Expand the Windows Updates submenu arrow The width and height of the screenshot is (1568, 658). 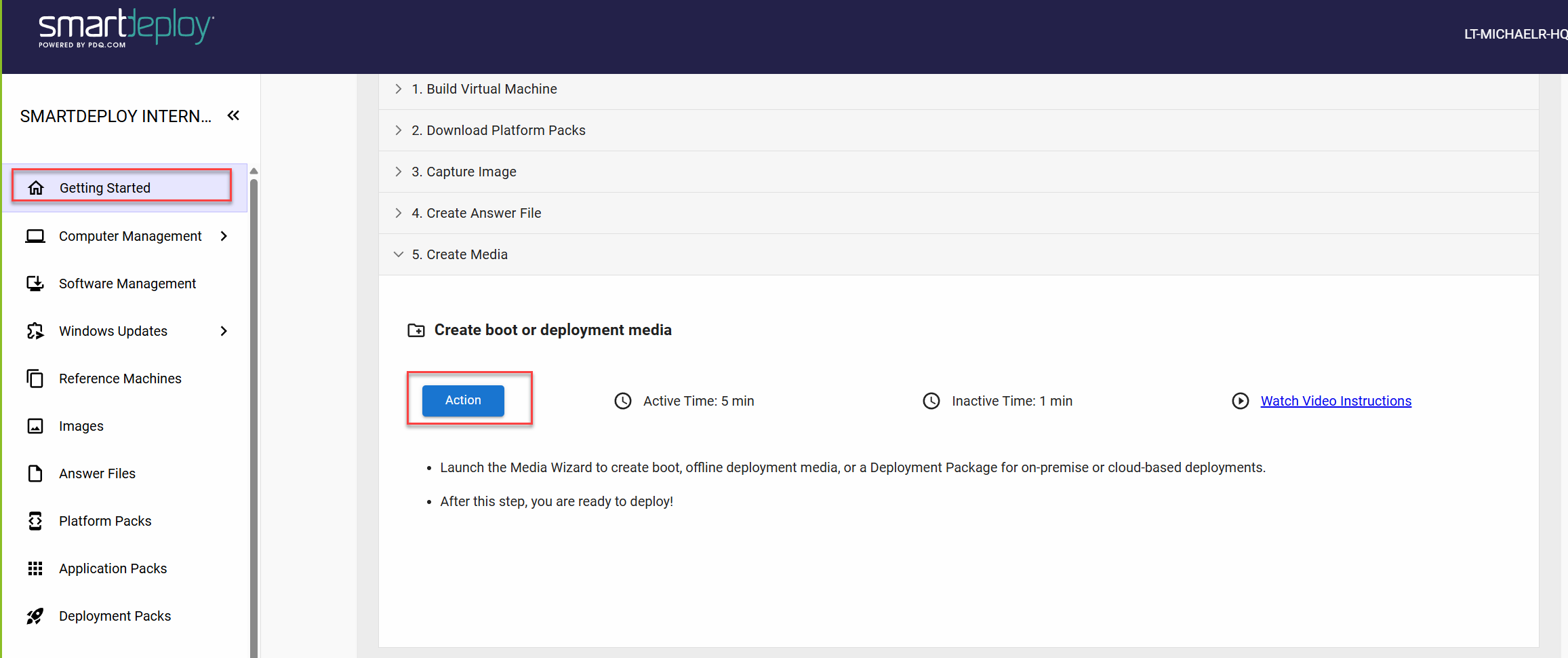224,331
